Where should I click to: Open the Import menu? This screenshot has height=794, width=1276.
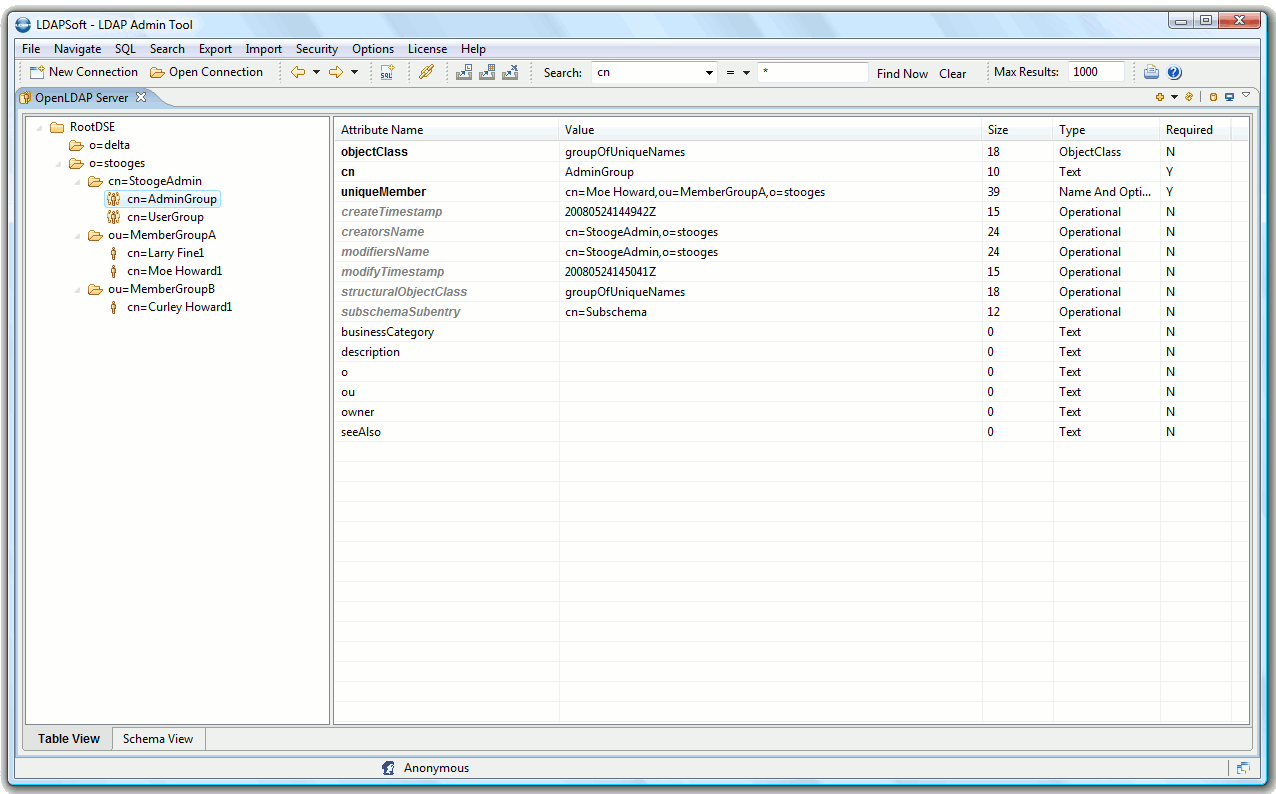click(x=264, y=48)
